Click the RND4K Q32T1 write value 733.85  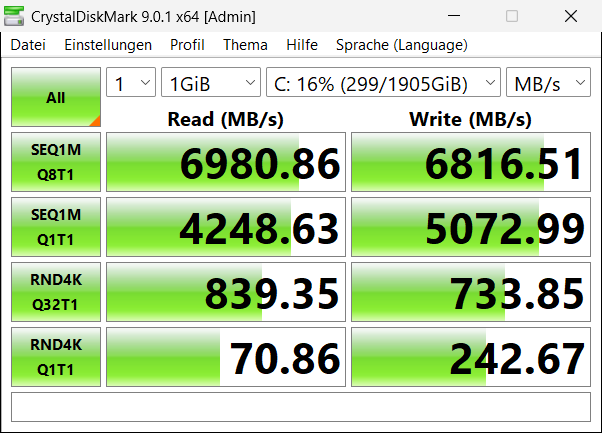click(x=471, y=292)
